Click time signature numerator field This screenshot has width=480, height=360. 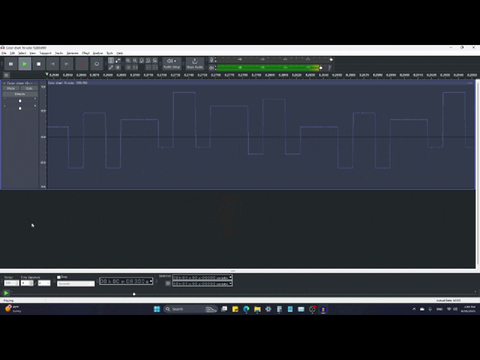[27, 283]
